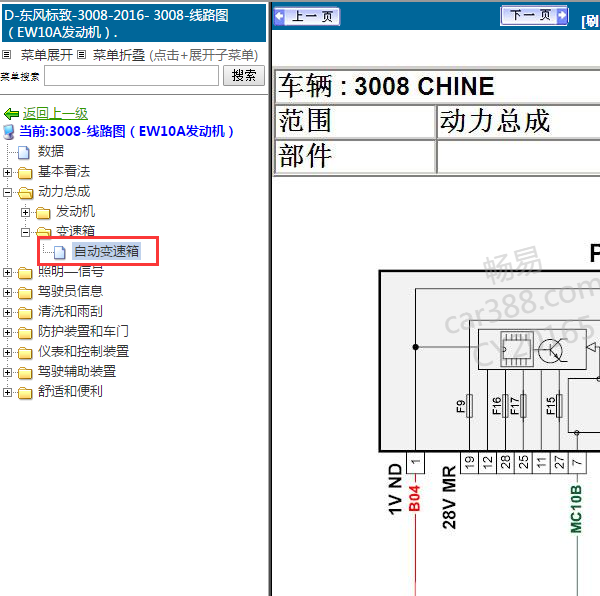Expand the 驾驶辅助装置 folder
The image size is (600, 596).
[7, 372]
